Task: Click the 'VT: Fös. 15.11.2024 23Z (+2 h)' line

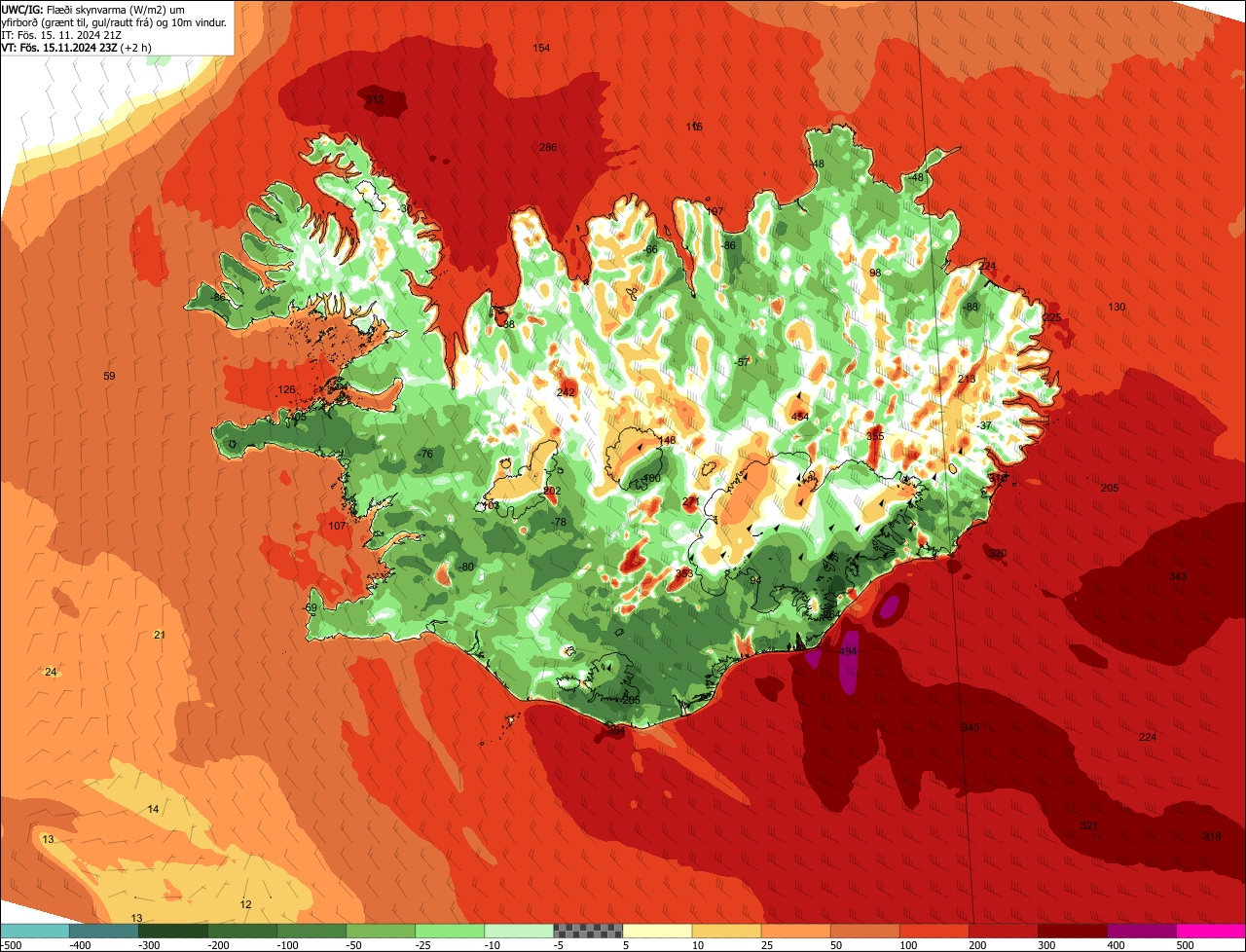Action: [76, 48]
